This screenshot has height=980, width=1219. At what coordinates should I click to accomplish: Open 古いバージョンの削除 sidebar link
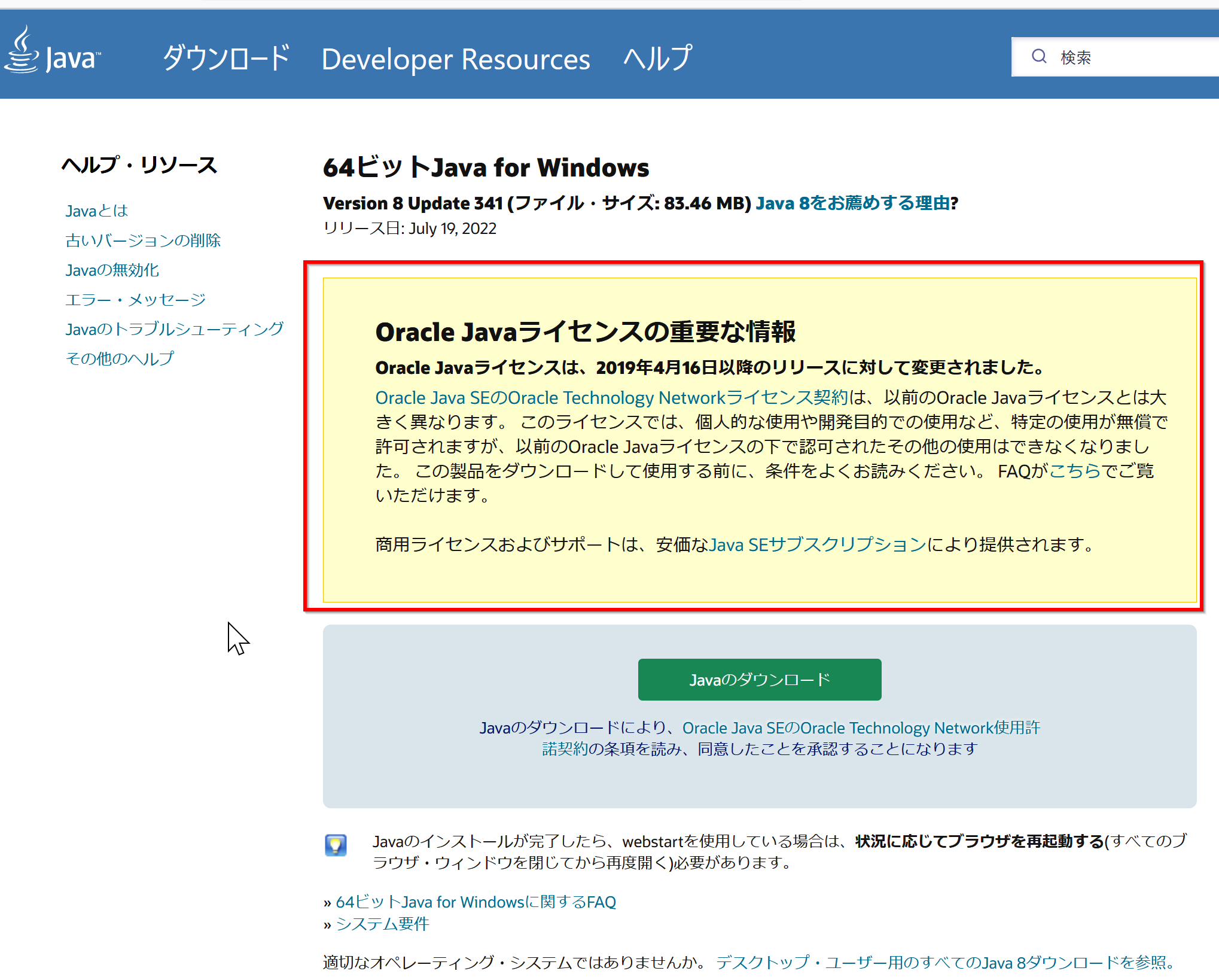(143, 240)
